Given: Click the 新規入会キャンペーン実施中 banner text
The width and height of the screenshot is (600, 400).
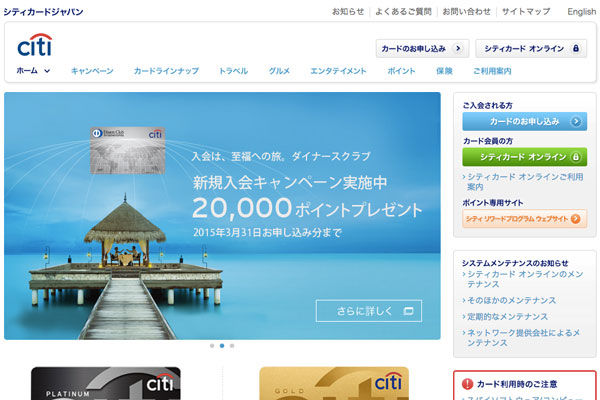Looking at the screenshot, I should pos(290,183).
